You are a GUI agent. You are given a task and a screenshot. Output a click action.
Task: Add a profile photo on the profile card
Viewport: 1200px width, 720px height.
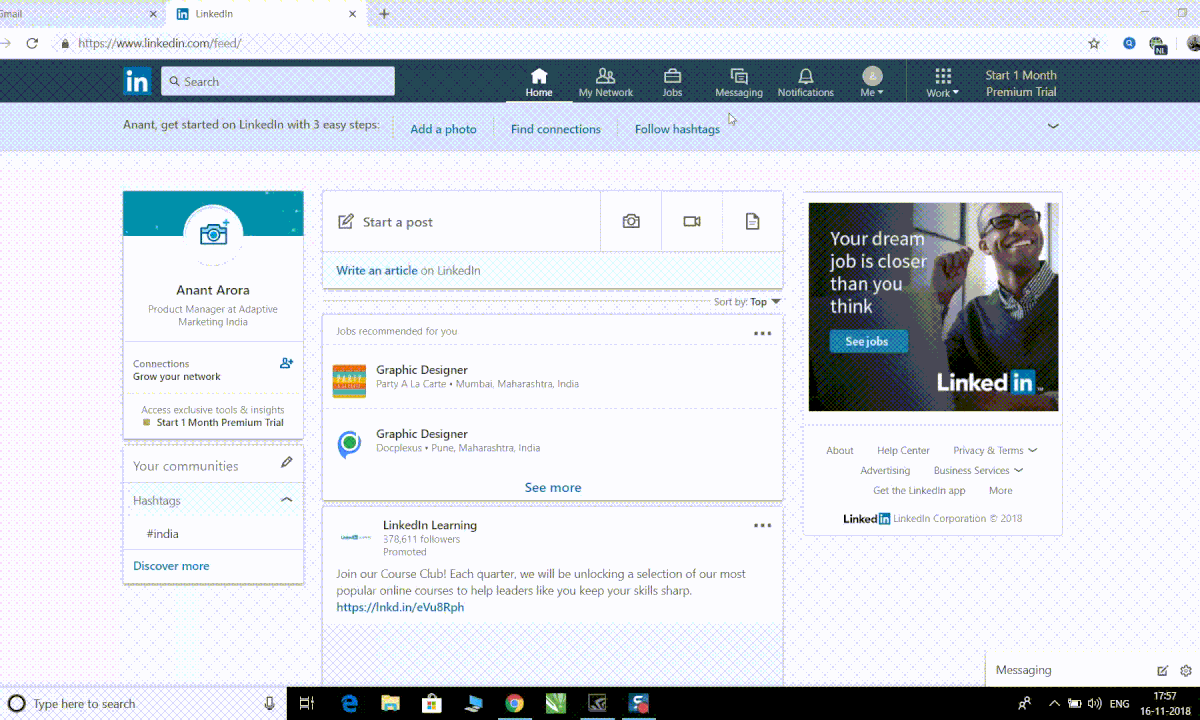[x=213, y=233]
